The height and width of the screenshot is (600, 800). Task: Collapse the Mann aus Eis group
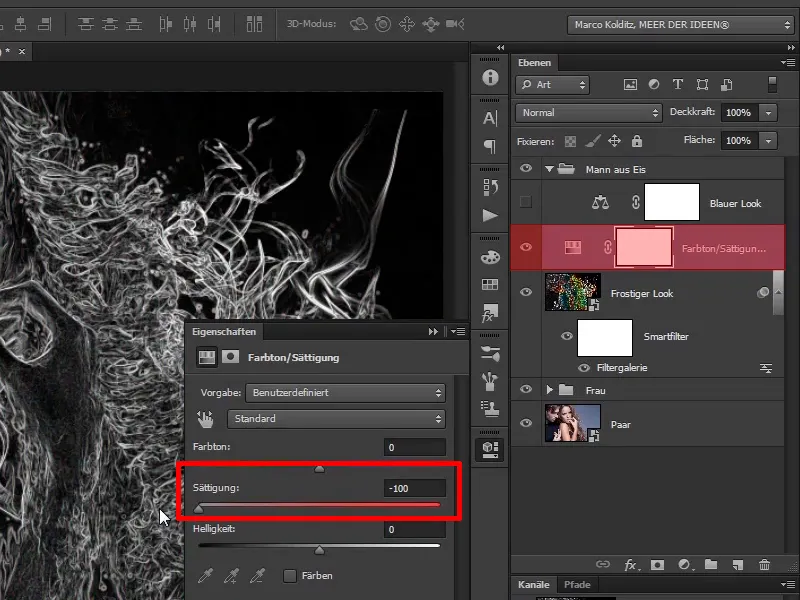coord(549,169)
